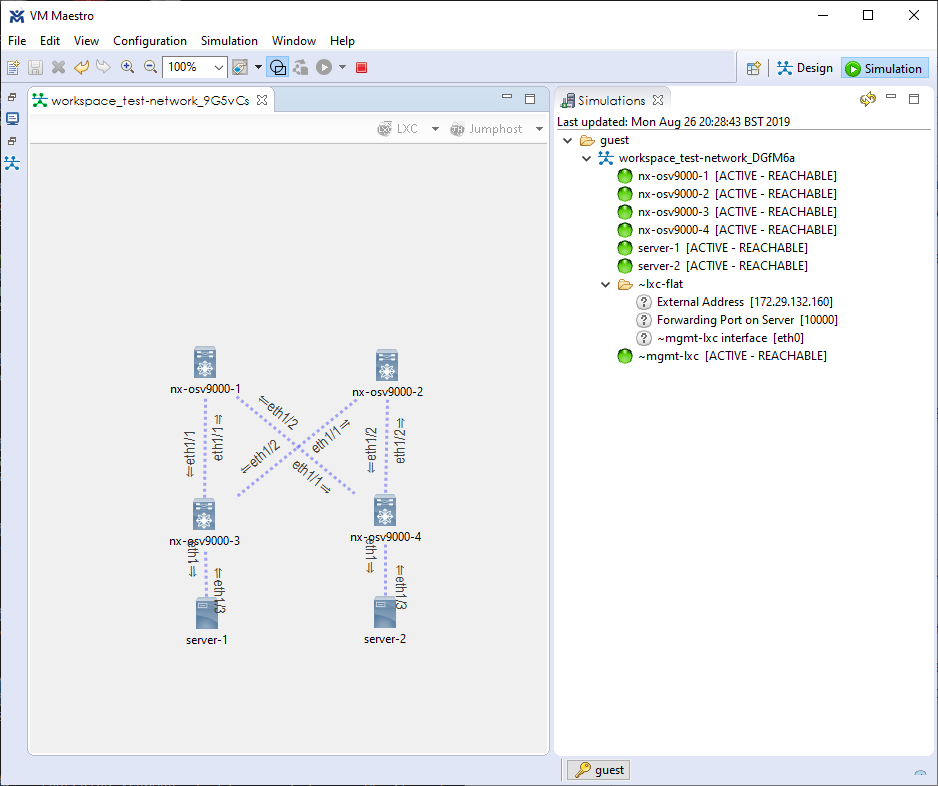Click the nx-osv9000-1 switch node on the canvas
This screenshot has height=786, width=938.
pos(205,362)
